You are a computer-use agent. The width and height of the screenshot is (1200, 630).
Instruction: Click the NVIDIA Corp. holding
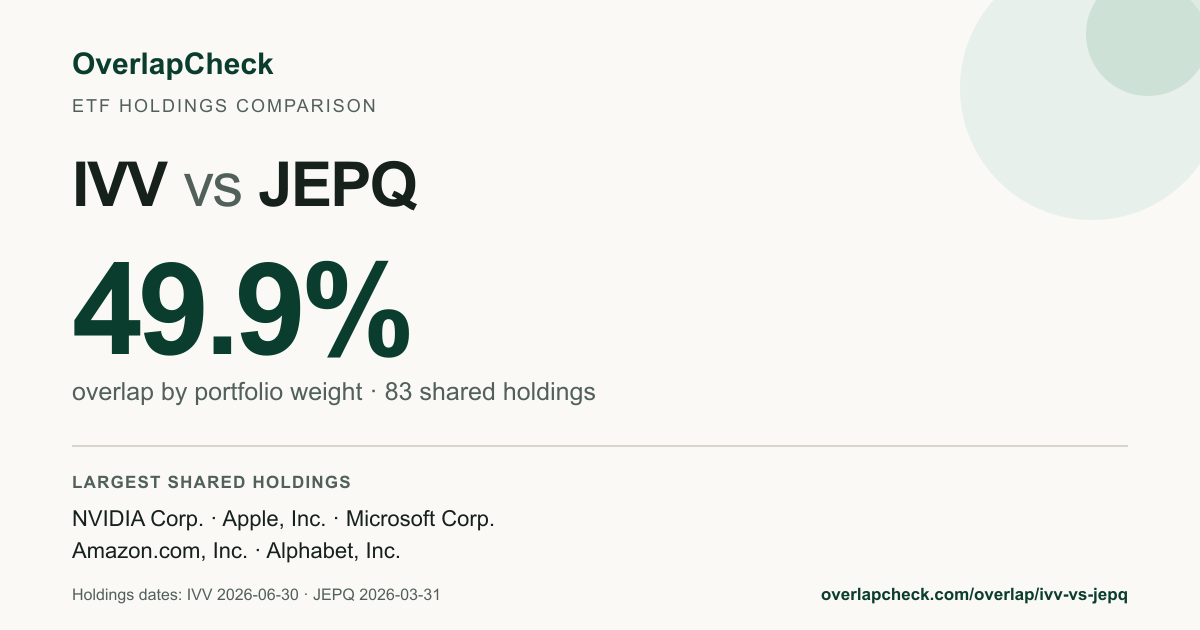tap(139, 519)
